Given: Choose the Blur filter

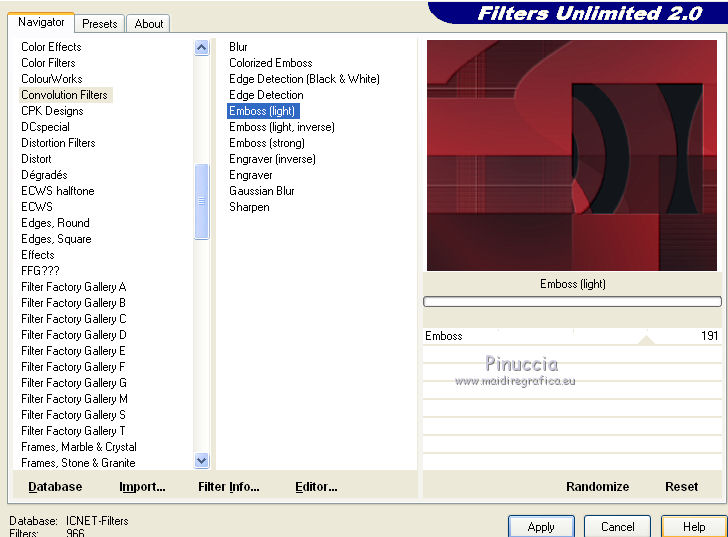Looking at the screenshot, I should point(238,47).
